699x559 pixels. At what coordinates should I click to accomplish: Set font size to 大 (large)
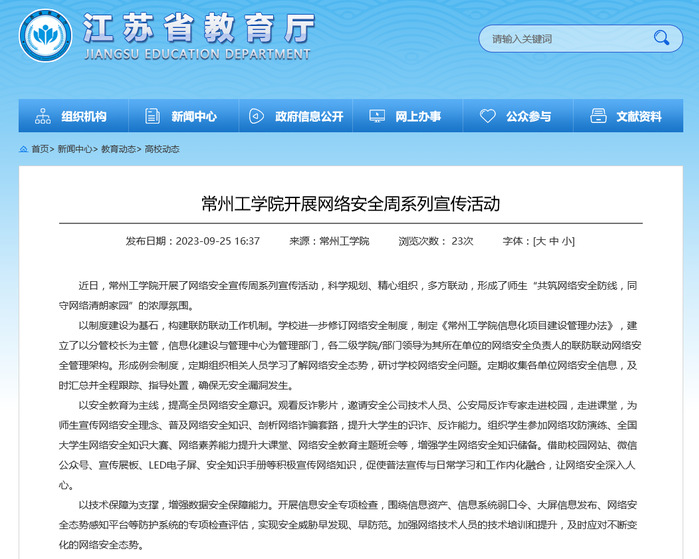tap(539, 242)
